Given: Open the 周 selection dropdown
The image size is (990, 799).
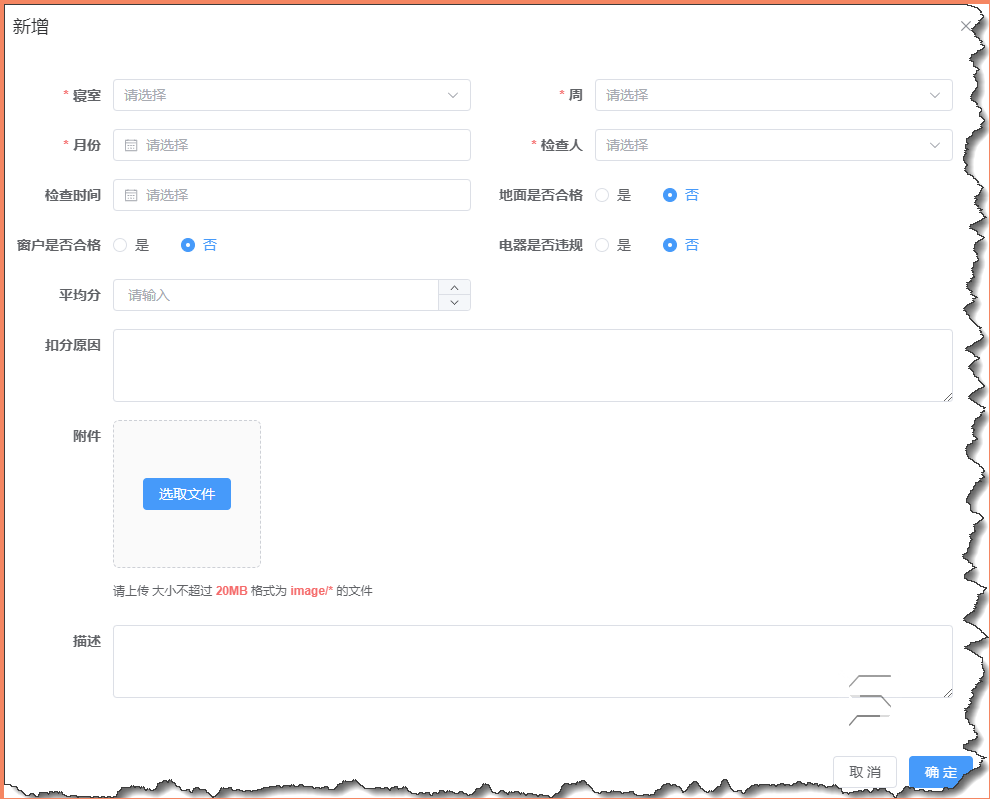Looking at the screenshot, I should point(770,94).
